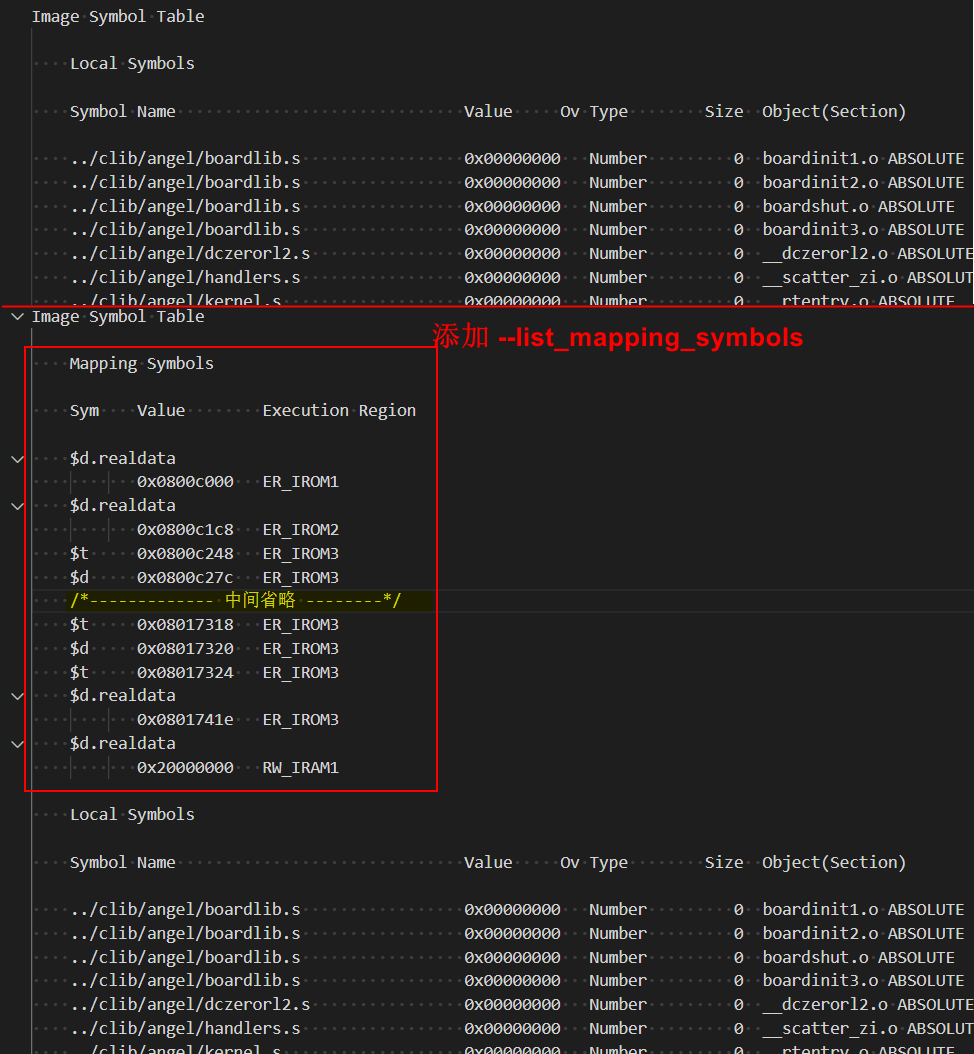Select the address 0x0800c000

(186, 482)
